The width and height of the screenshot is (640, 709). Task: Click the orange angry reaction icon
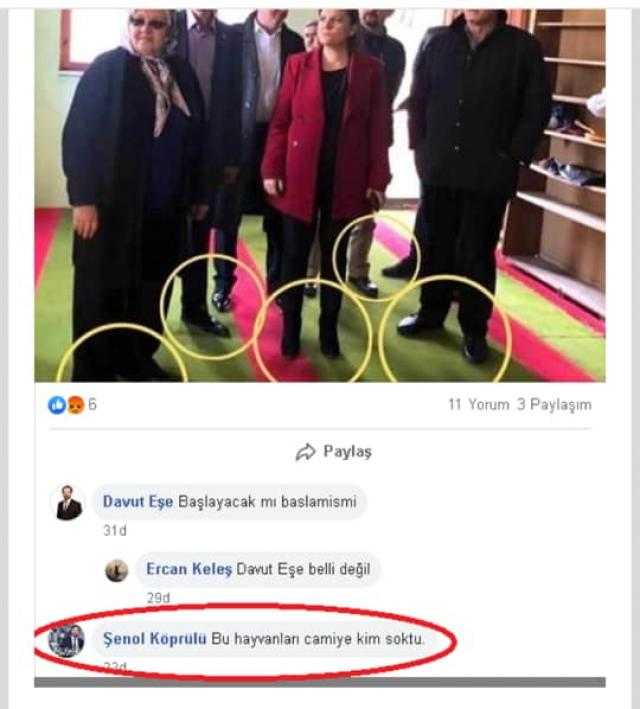click(76, 405)
